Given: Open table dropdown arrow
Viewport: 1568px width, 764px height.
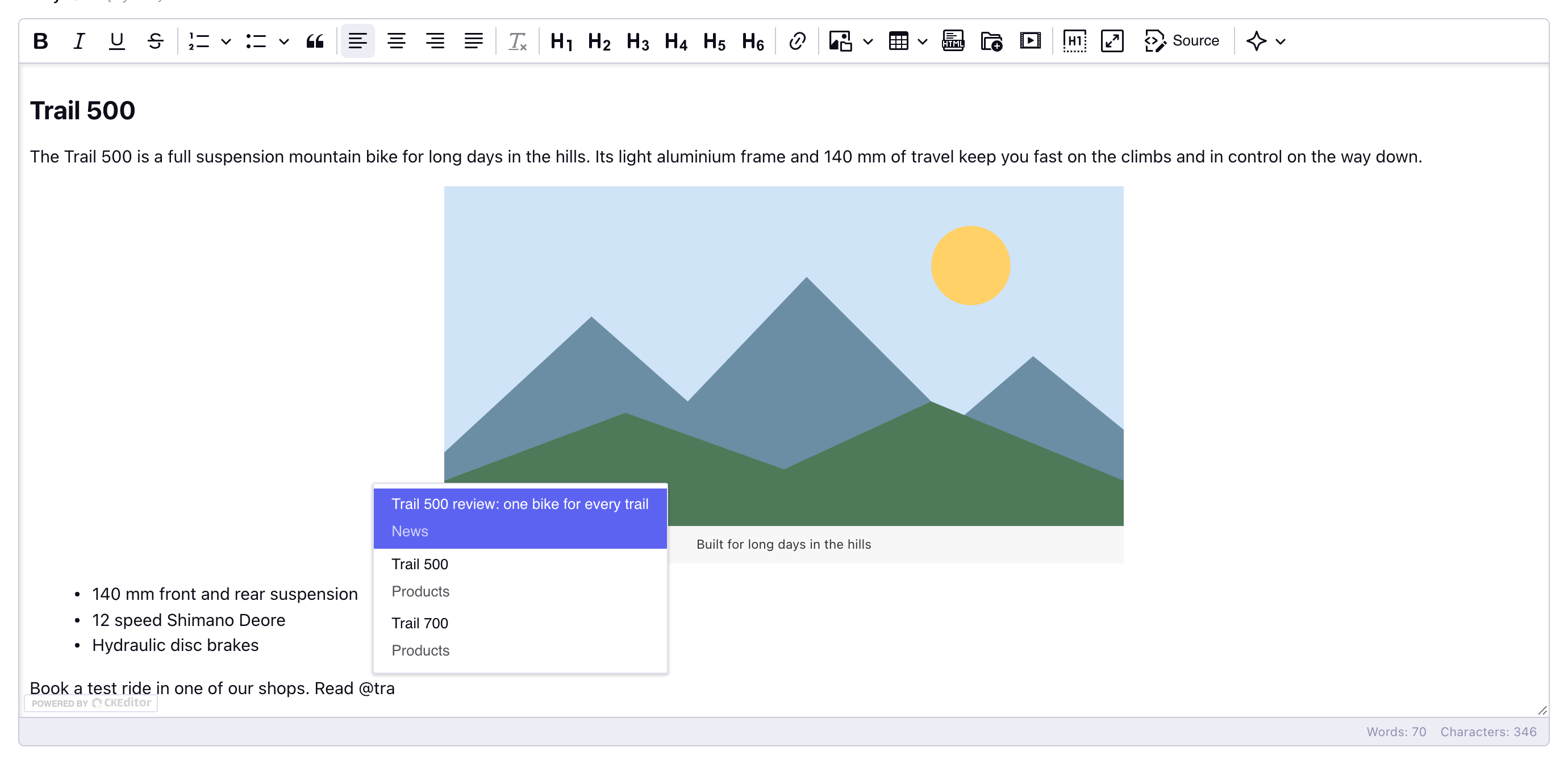Looking at the screenshot, I should click(923, 41).
